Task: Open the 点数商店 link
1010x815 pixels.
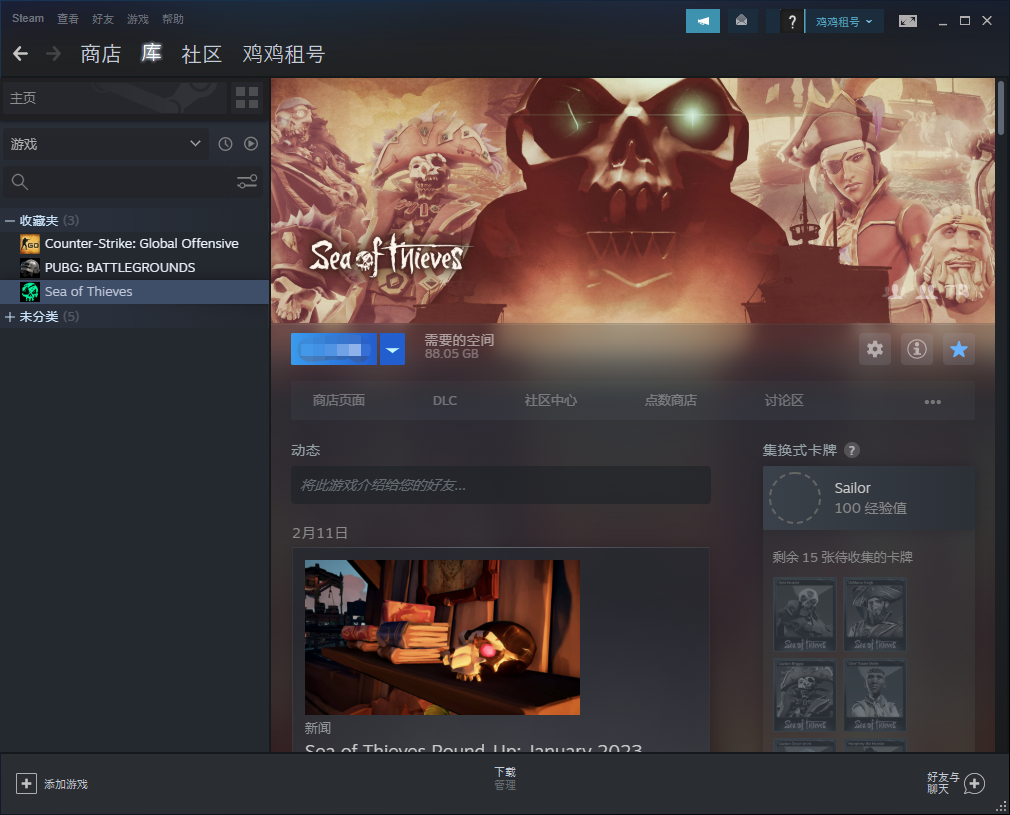Action: tap(671, 401)
